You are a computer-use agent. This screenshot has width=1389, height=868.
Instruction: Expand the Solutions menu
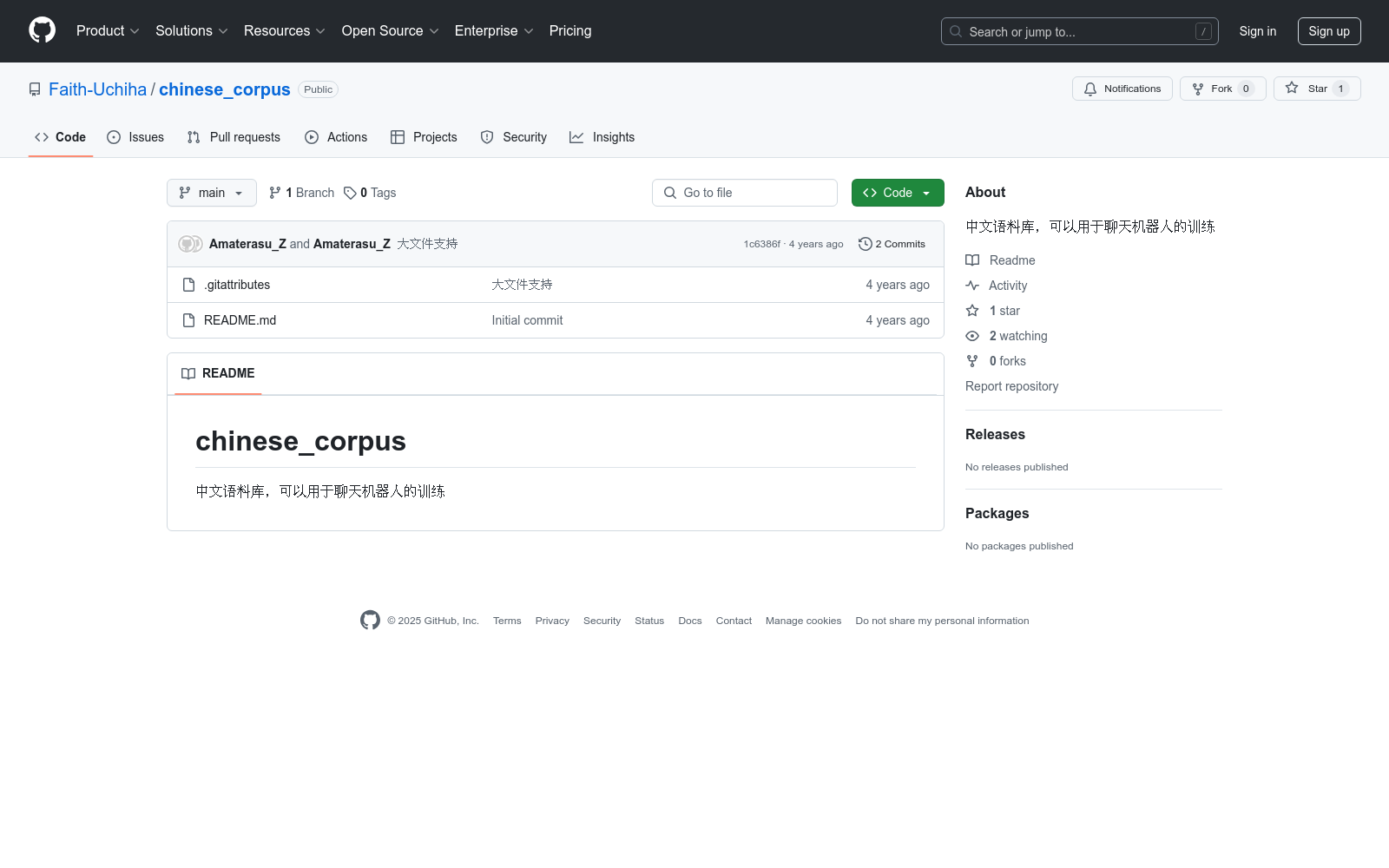point(192,30)
